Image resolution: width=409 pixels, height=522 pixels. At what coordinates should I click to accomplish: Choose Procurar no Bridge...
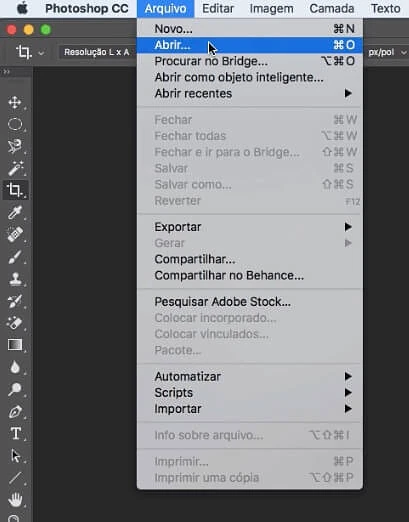tap(250, 61)
